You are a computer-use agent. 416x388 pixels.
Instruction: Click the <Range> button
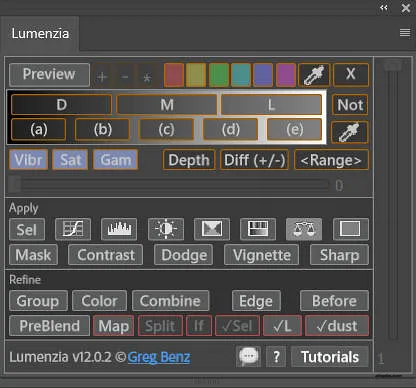[x=331, y=160]
